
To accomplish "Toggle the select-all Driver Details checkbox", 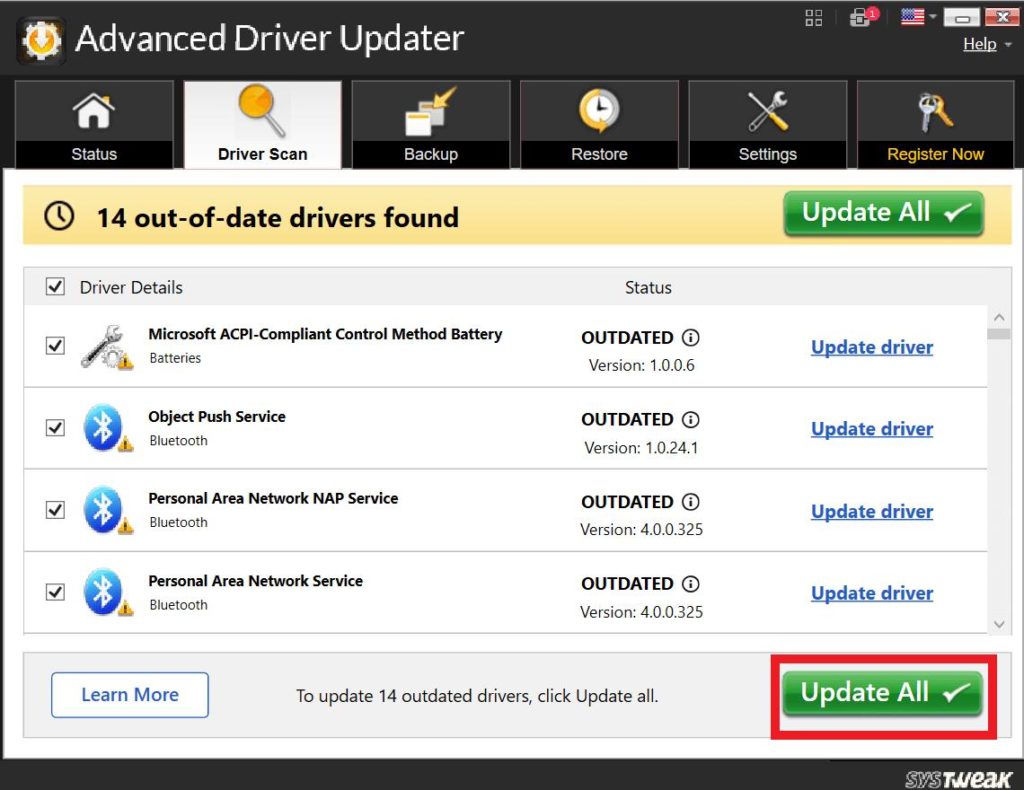I will point(56,288).
